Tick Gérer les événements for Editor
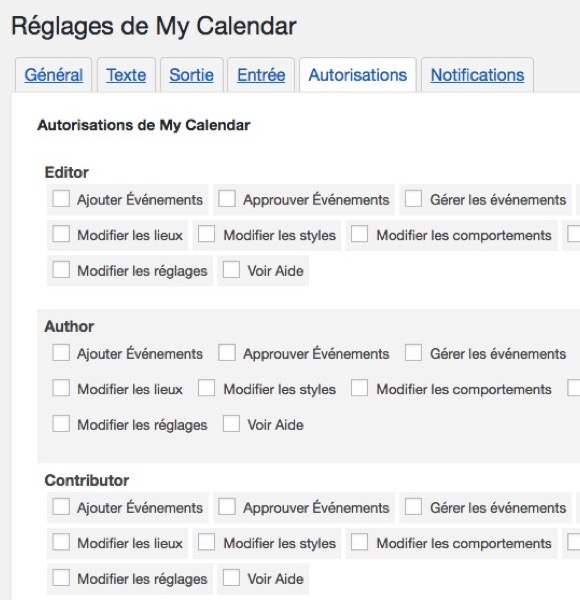 [x=413, y=199]
